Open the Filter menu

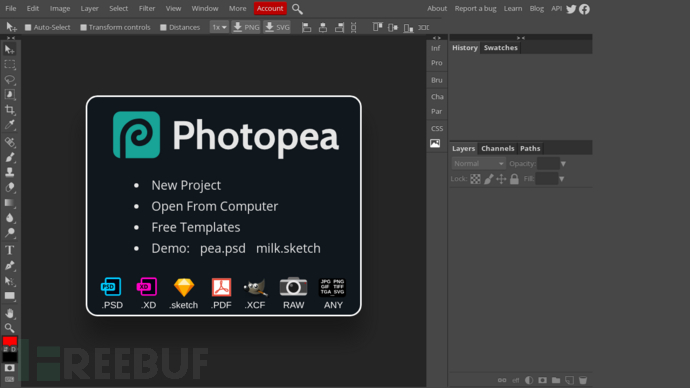point(147,8)
